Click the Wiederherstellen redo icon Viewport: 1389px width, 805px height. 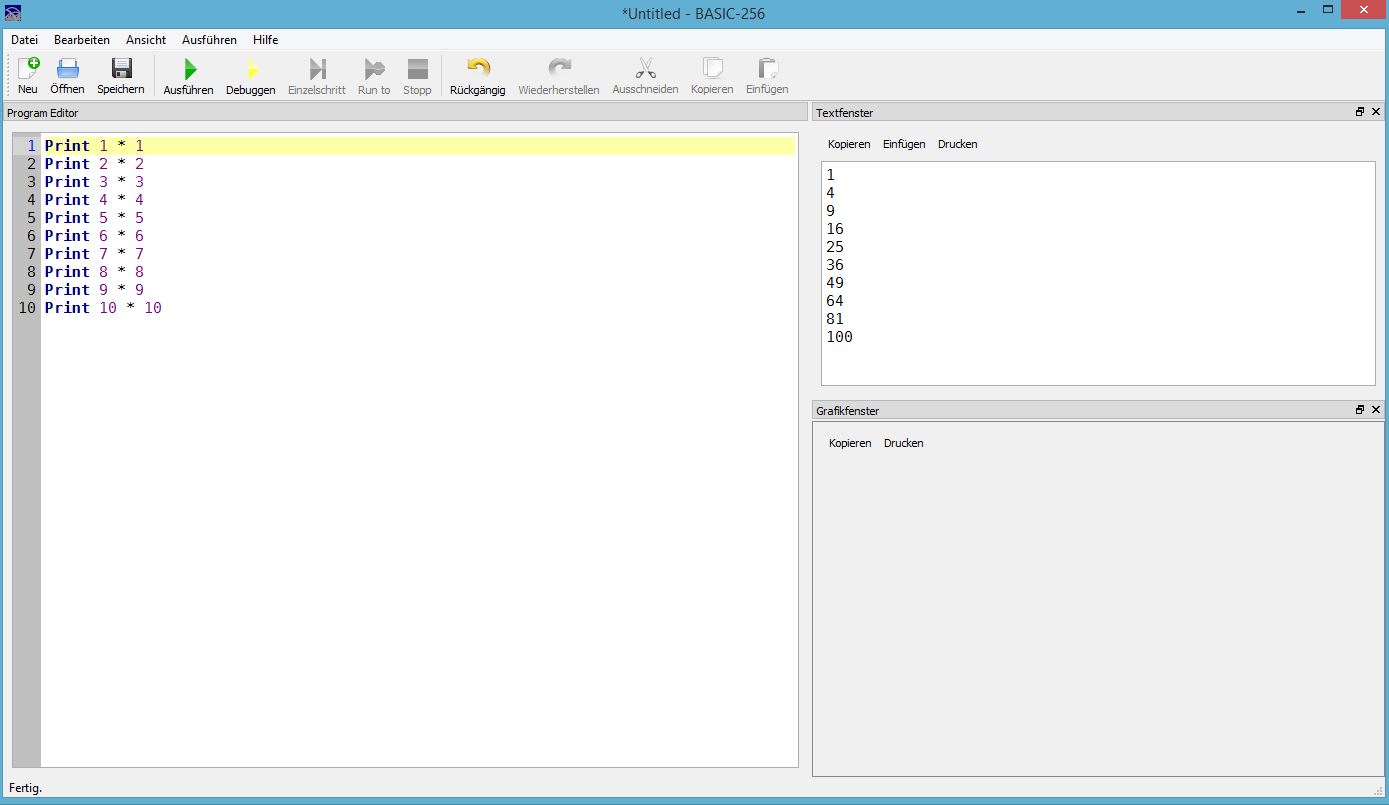coord(559,69)
